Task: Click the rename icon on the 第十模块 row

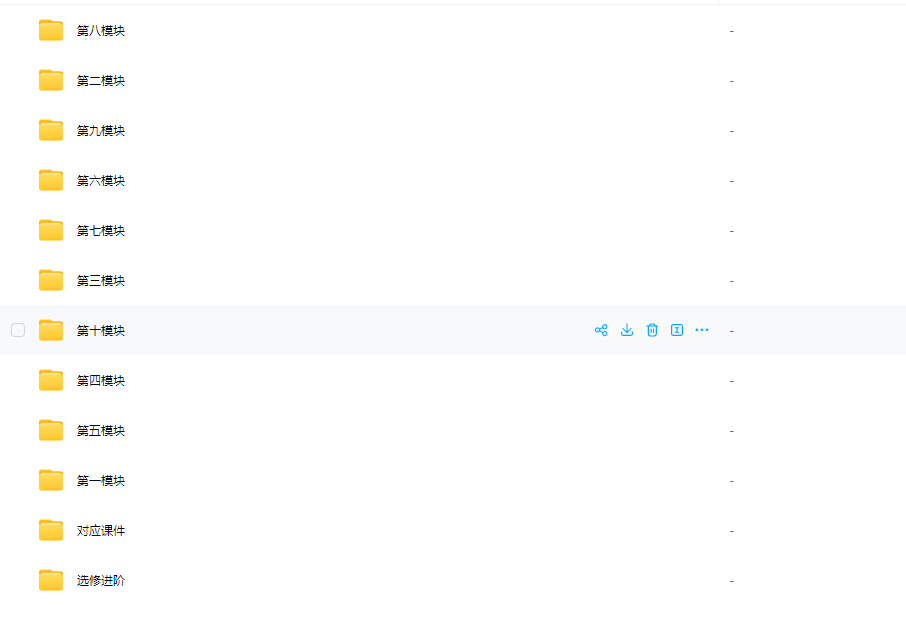Action: pos(677,330)
